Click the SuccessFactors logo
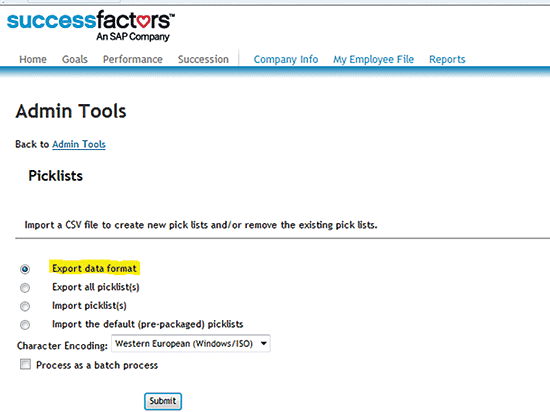The width and height of the screenshot is (550, 412). (90, 26)
